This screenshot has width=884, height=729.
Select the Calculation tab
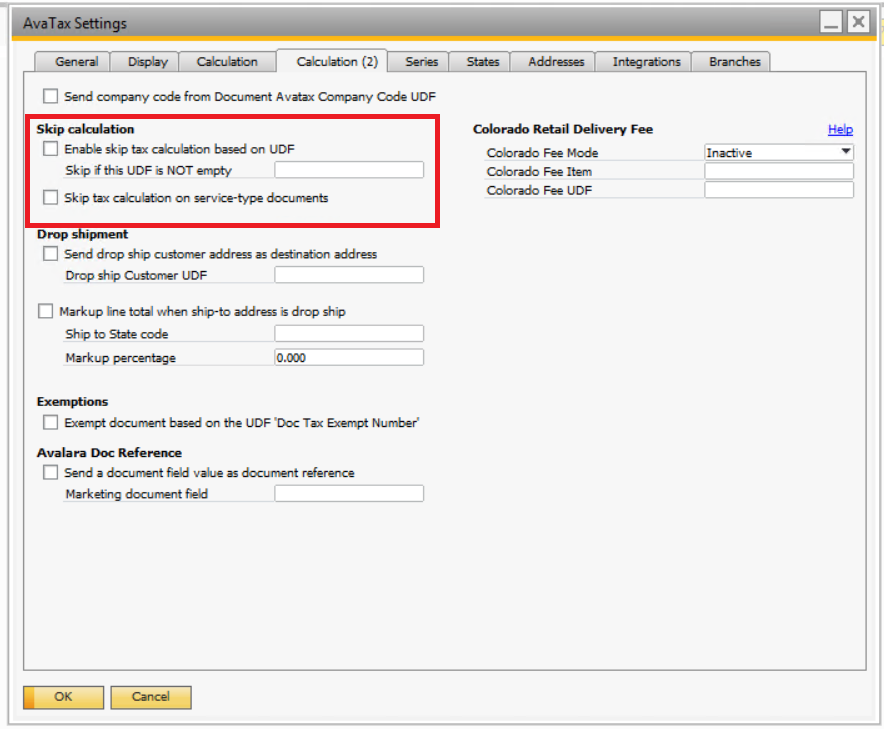[x=227, y=61]
